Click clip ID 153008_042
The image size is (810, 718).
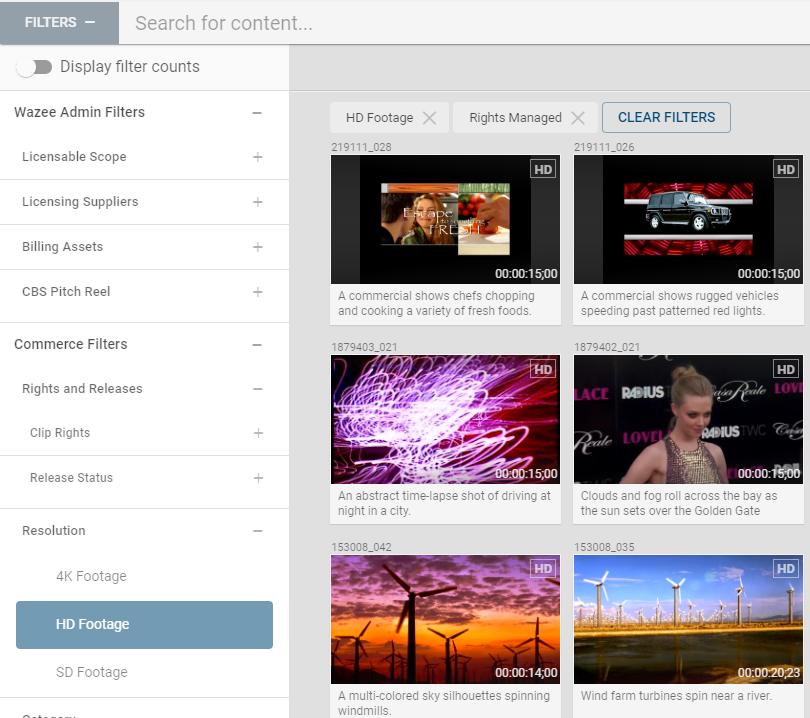(x=362, y=547)
